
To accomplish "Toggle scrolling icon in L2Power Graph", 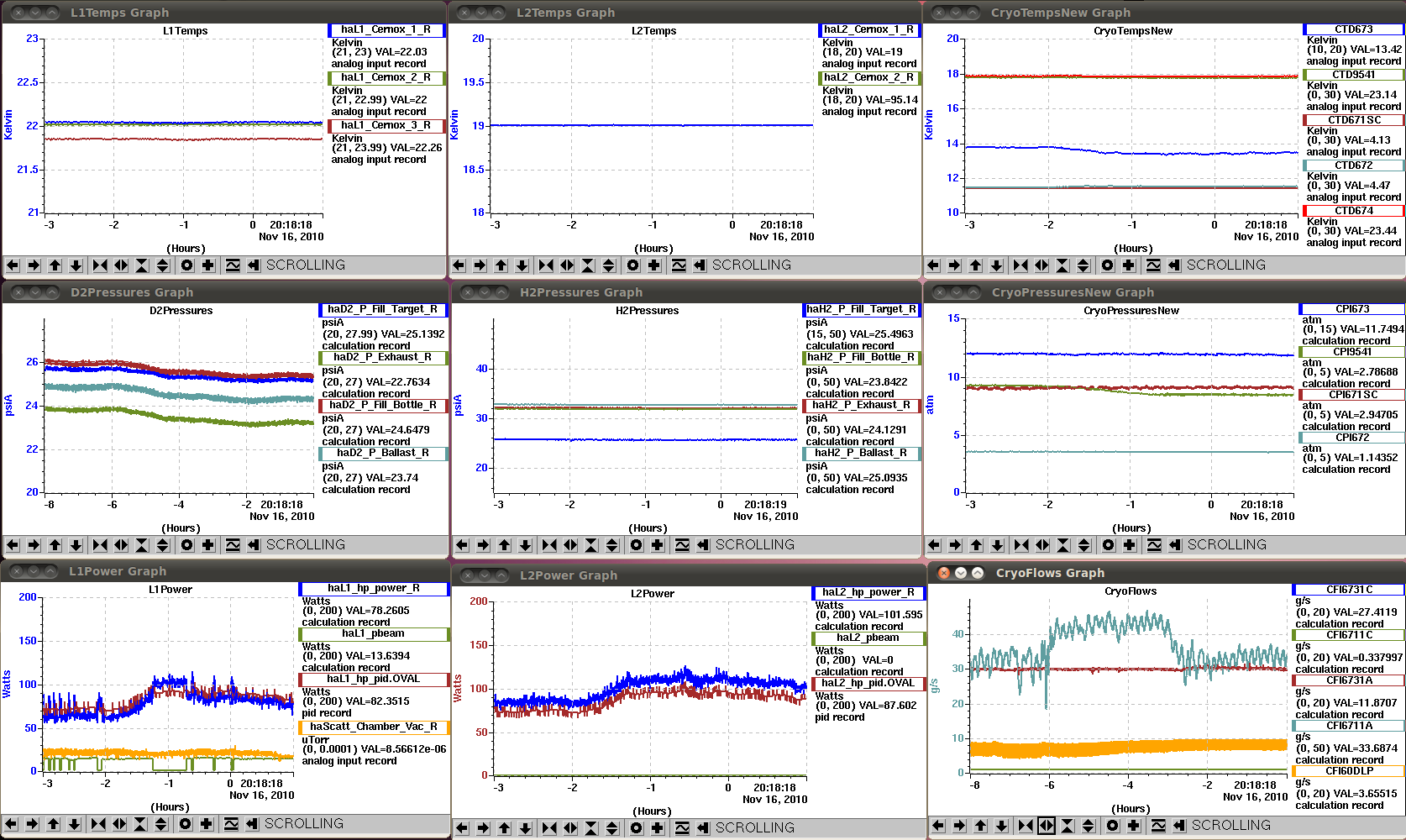I will pyautogui.click(x=703, y=828).
